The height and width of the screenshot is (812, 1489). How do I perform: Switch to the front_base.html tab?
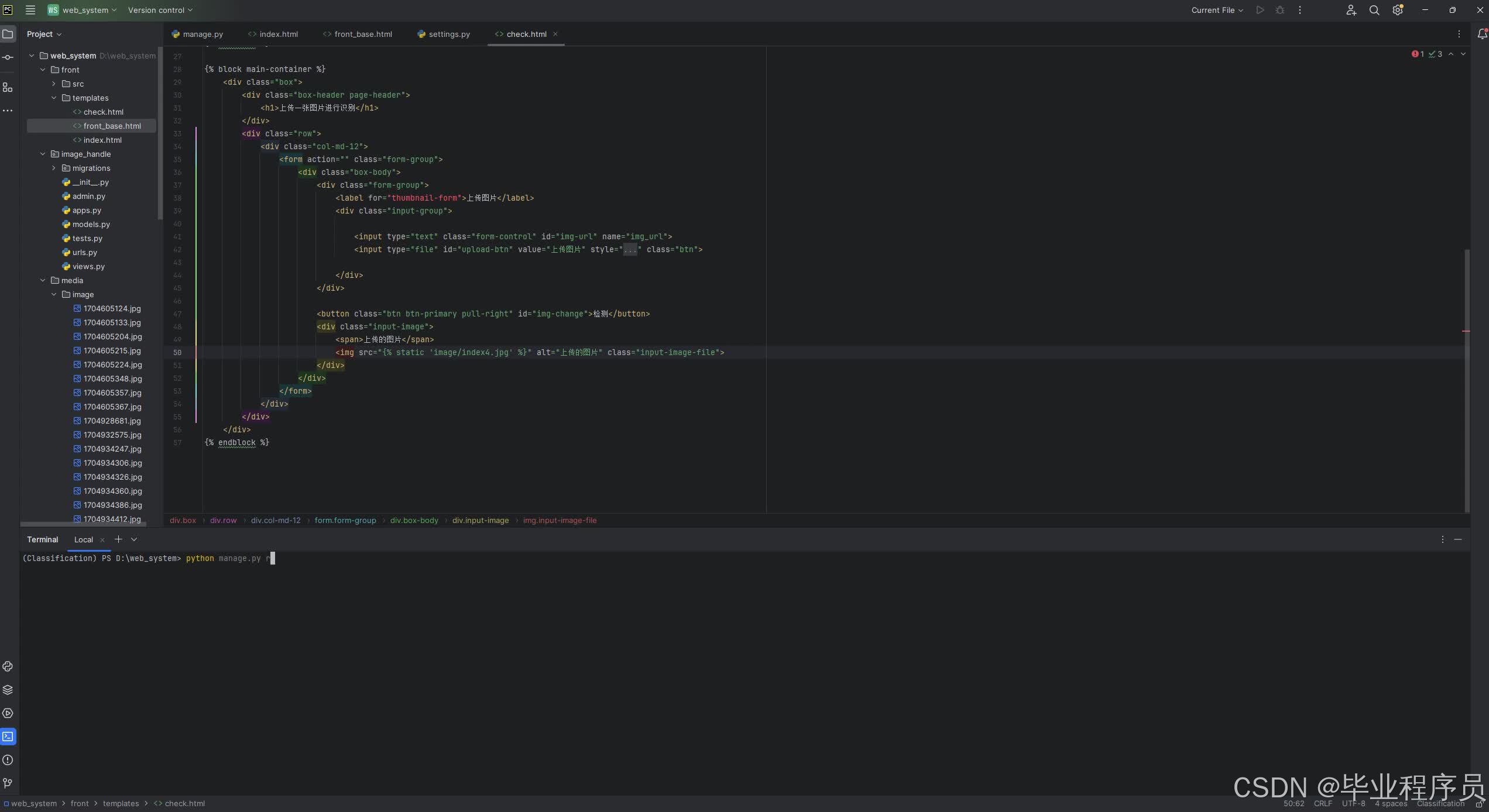(x=362, y=34)
